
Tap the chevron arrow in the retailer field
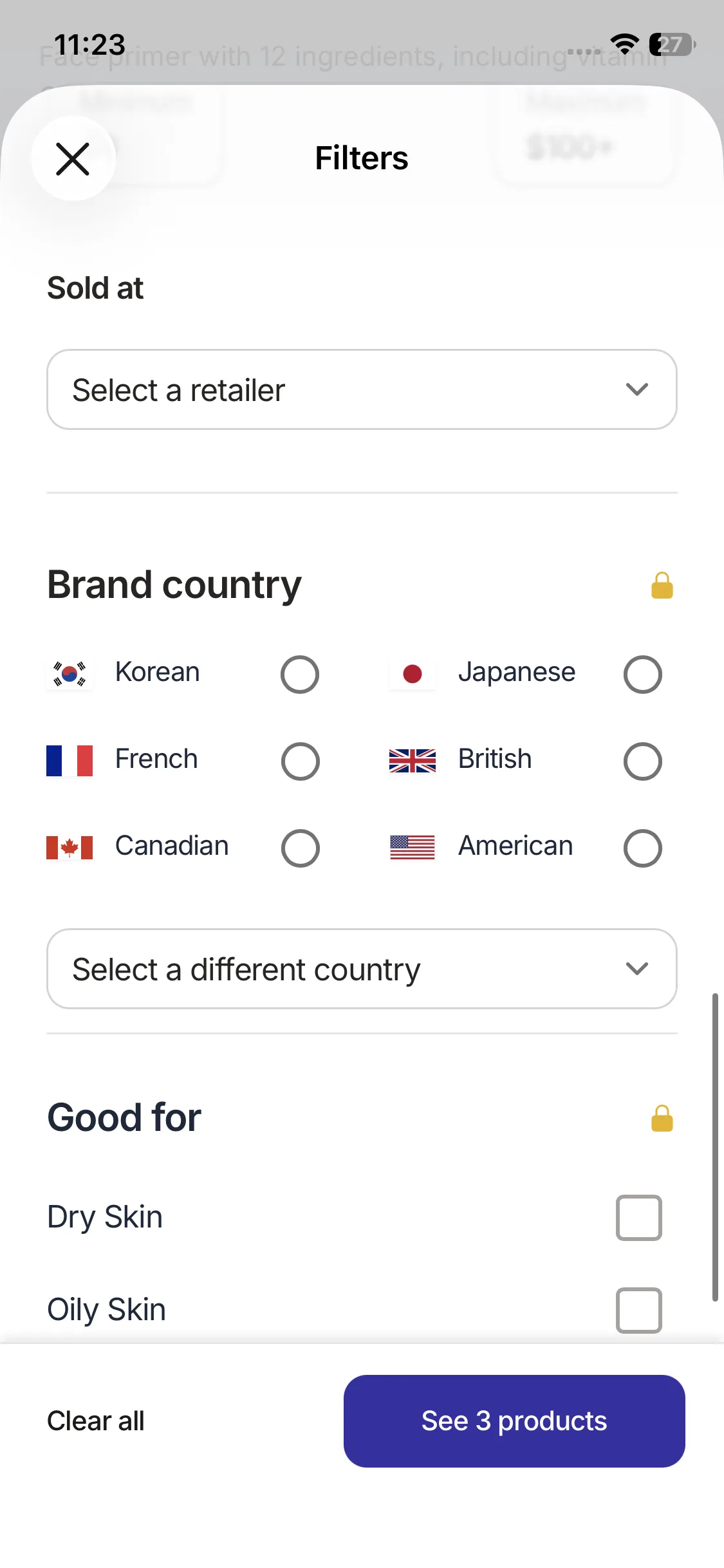point(636,389)
